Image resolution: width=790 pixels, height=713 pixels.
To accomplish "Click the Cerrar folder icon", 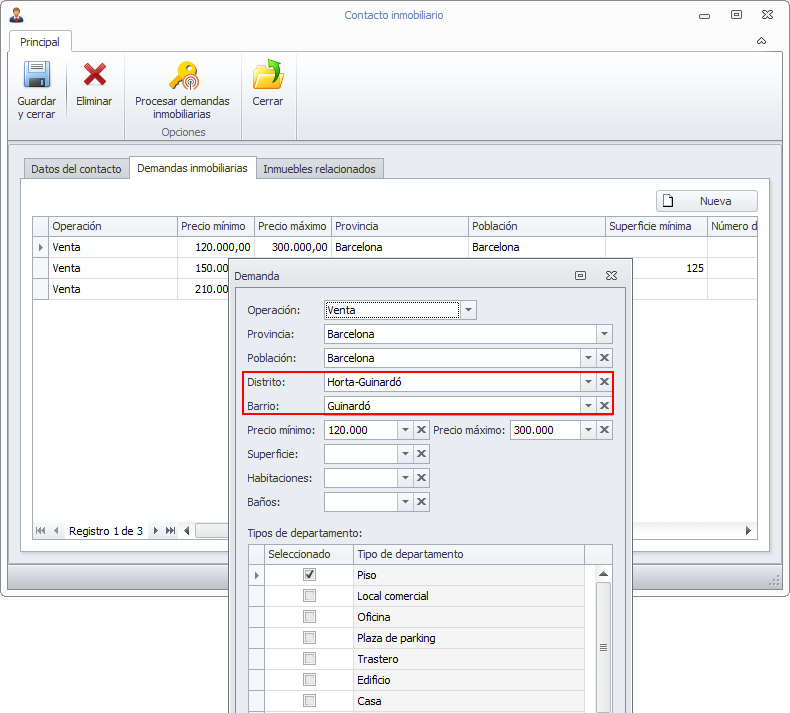I will pyautogui.click(x=268, y=74).
